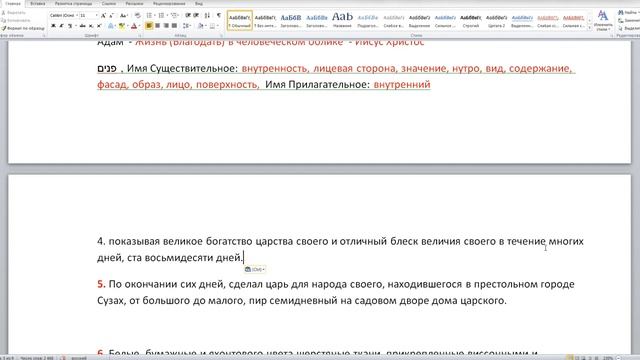
Task: Toggle subscript formatting
Action: point(91,26)
